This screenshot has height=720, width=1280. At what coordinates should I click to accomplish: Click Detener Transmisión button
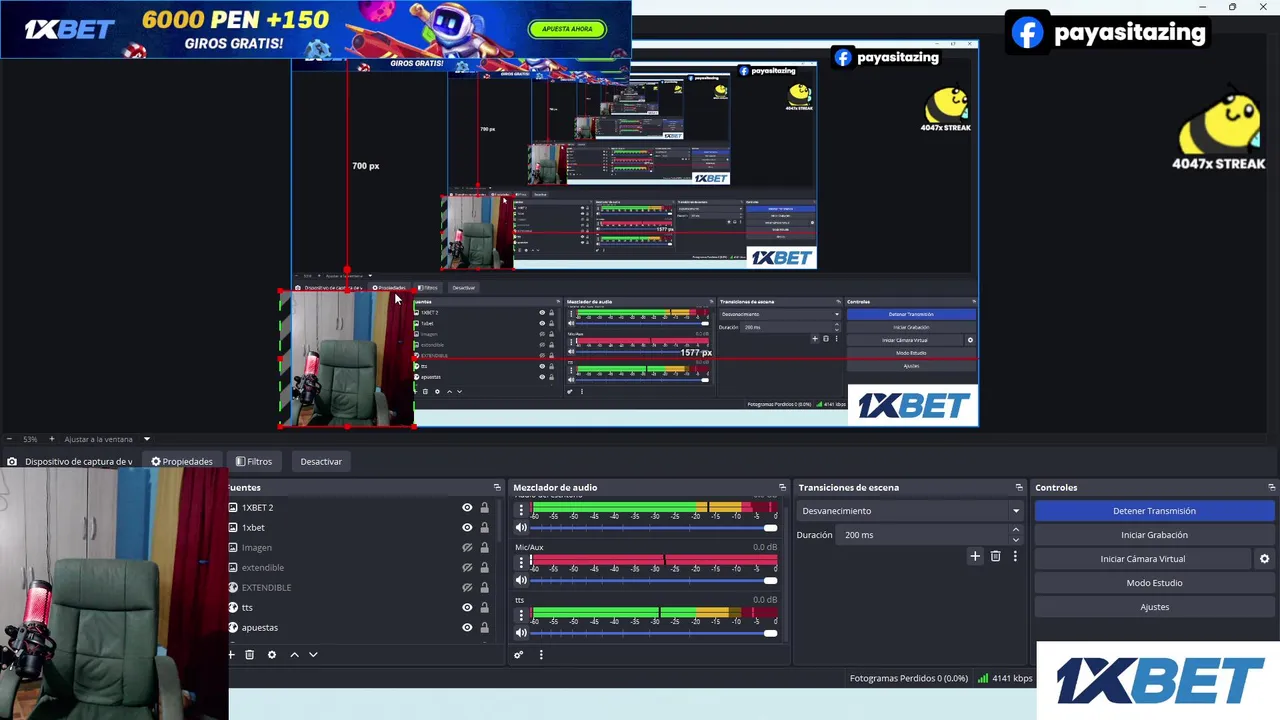[1154, 511]
